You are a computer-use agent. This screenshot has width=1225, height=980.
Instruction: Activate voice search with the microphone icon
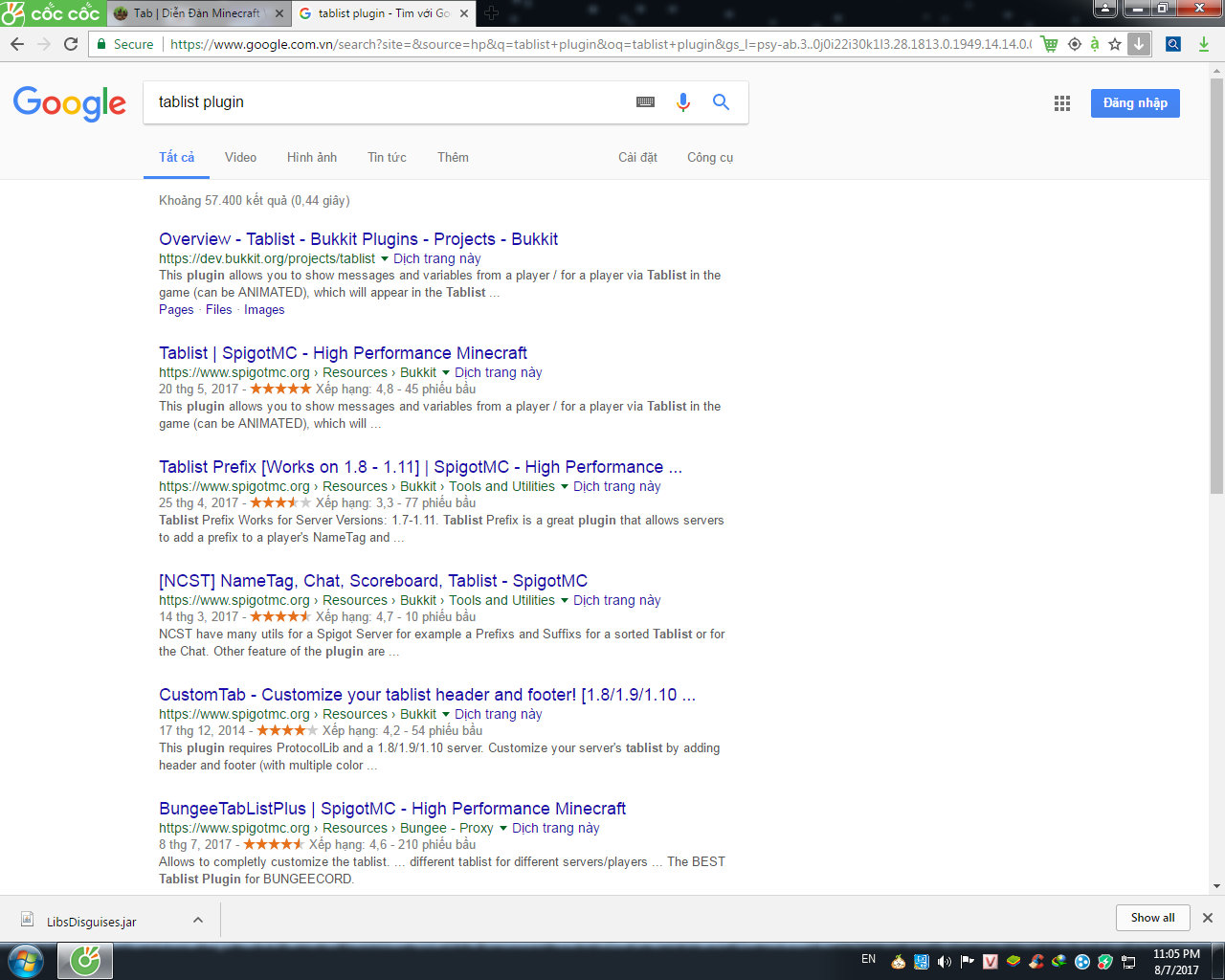[x=681, y=102]
